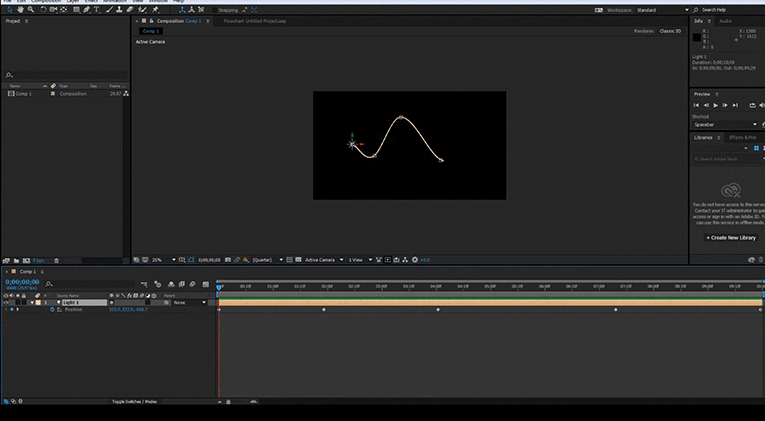
Task: Select the Pan Behind anchor point tool
Action: pos(63,10)
